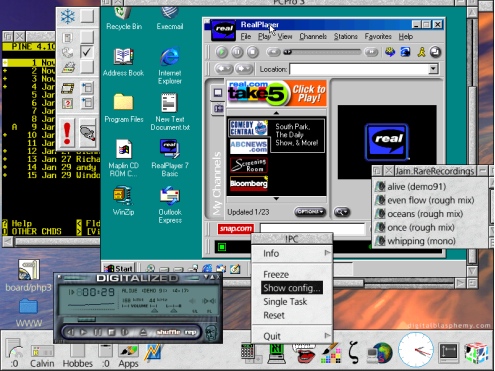Click the snap.com search input field

(312, 229)
